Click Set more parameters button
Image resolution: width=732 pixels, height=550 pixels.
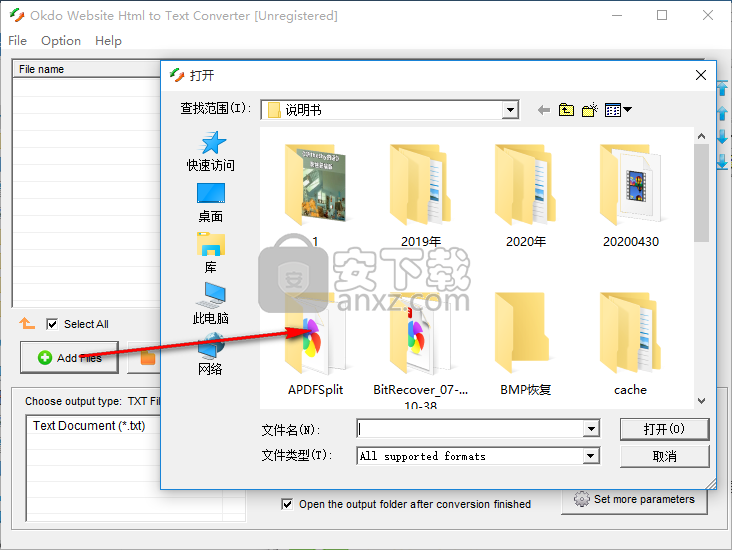point(634,500)
